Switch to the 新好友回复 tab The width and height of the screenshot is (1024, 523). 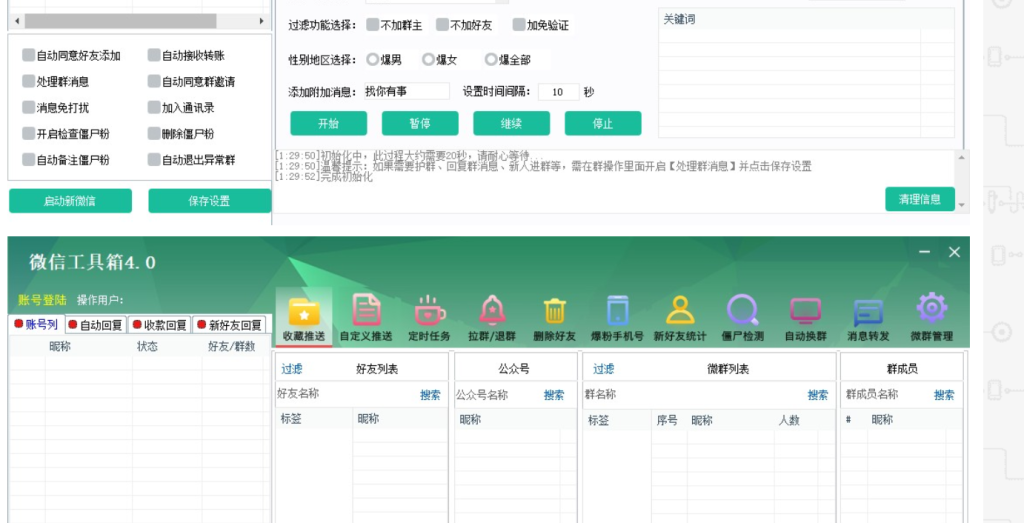(x=229, y=325)
